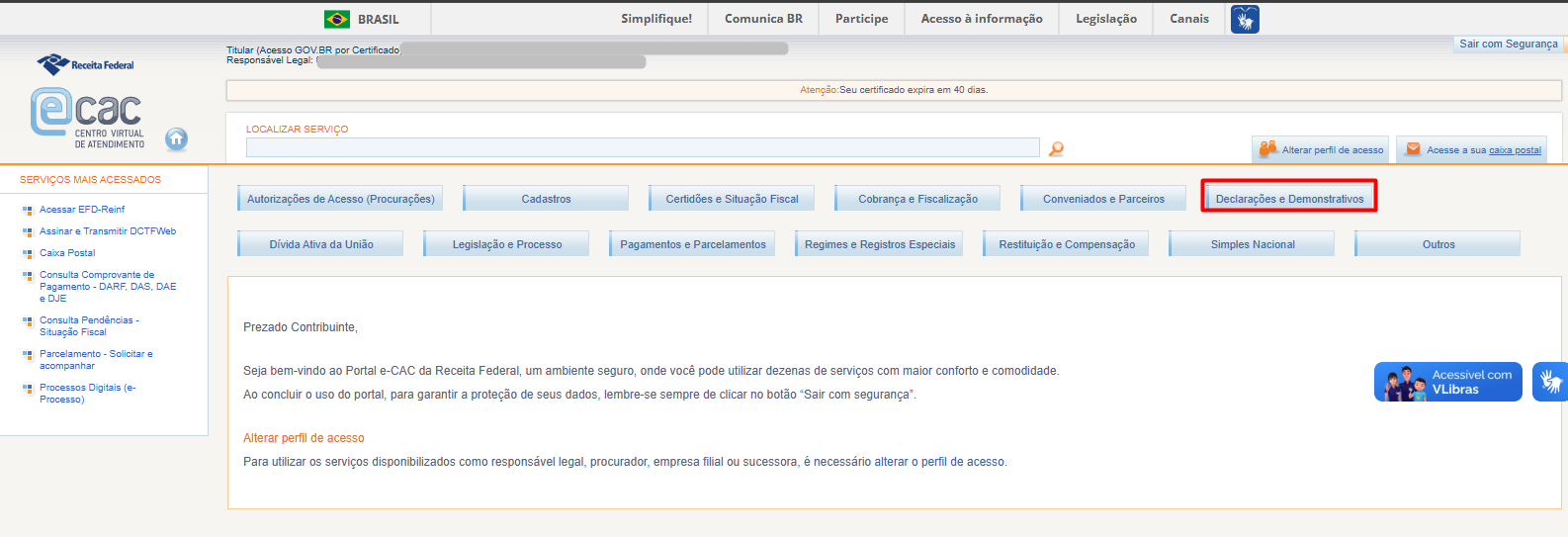The width and height of the screenshot is (1568, 537).
Task: Click the home icon beside e-CAC logo
Action: point(176,138)
